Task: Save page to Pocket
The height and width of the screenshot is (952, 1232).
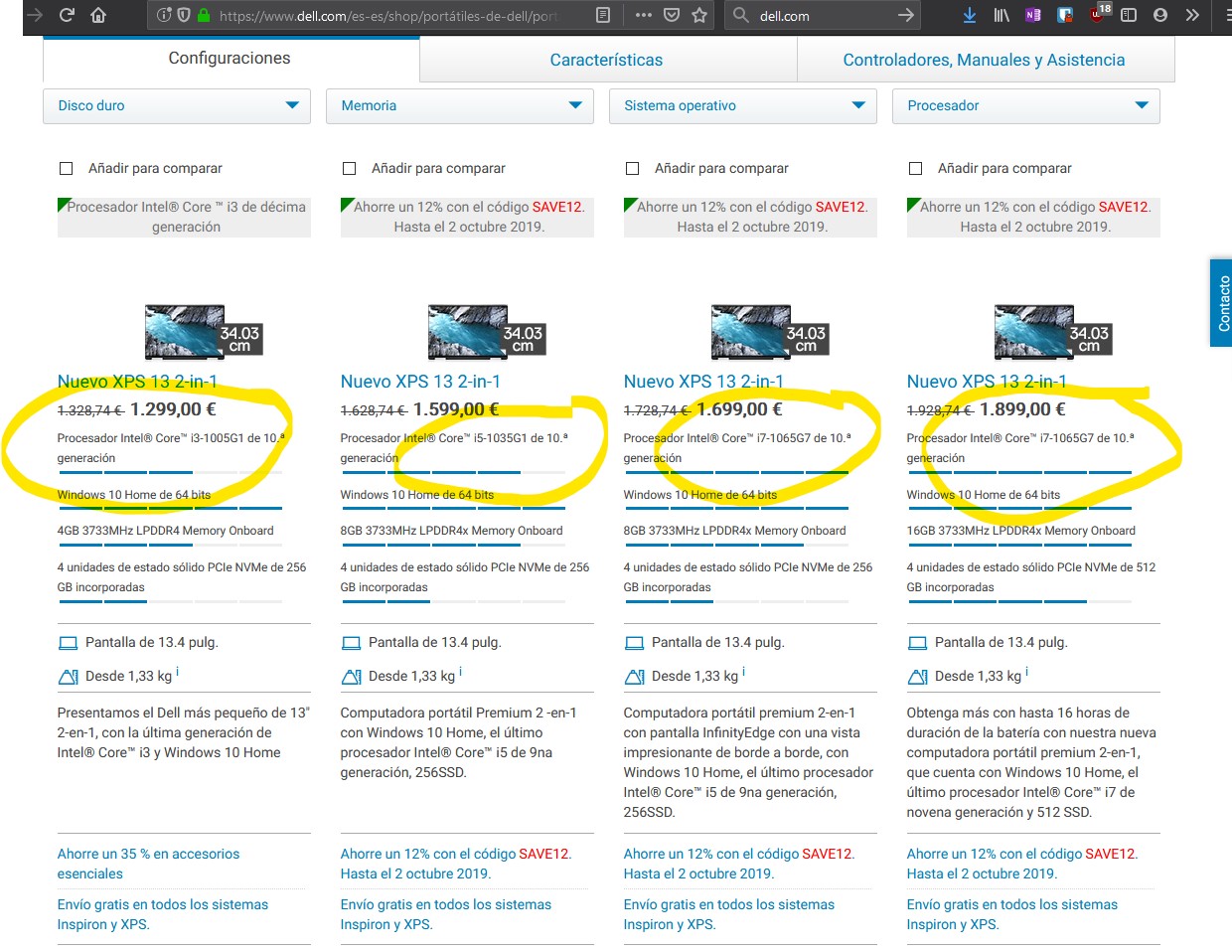Action: tap(672, 15)
